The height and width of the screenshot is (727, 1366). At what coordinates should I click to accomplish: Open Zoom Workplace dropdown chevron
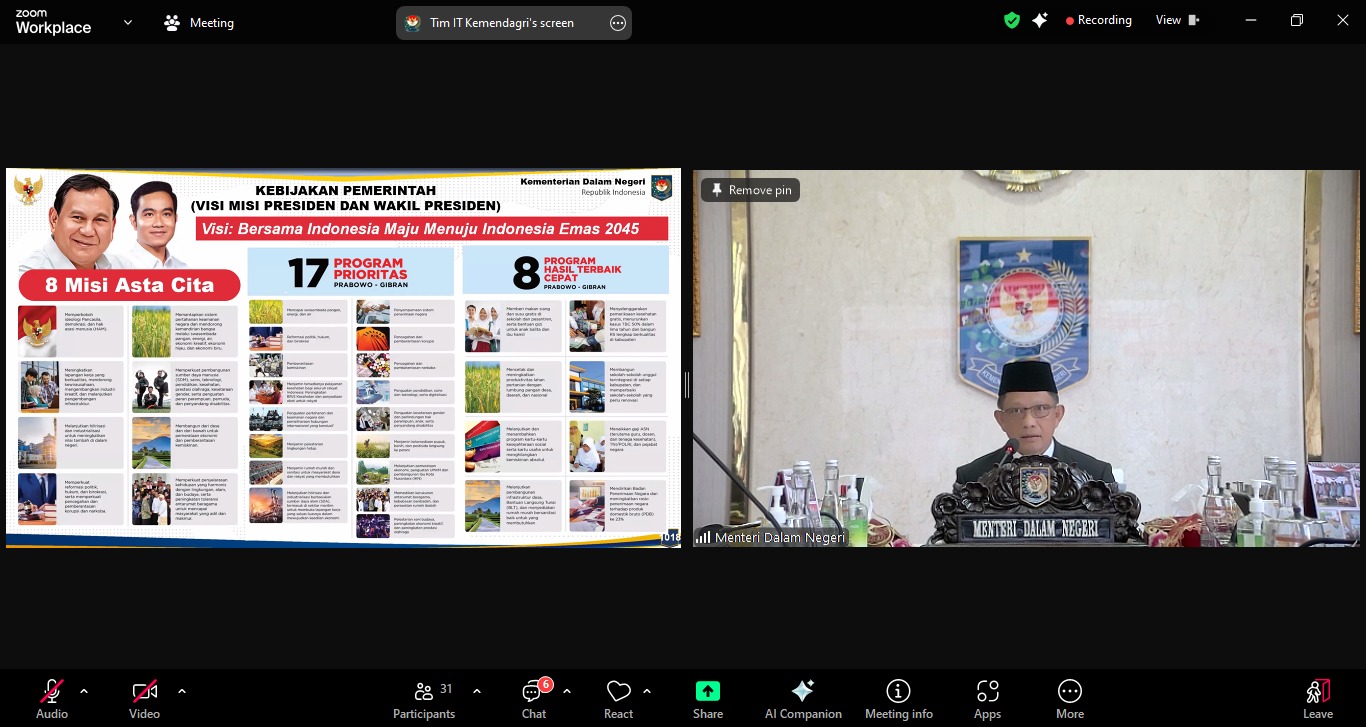pyautogui.click(x=128, y=22)
